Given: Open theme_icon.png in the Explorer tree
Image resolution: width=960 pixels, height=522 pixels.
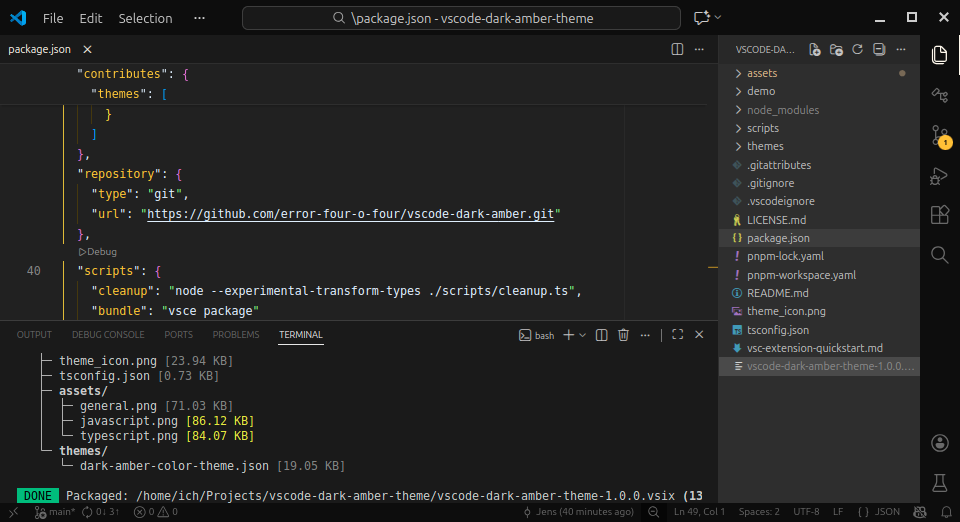Looking at the screenshot, I should click(819, 311).
